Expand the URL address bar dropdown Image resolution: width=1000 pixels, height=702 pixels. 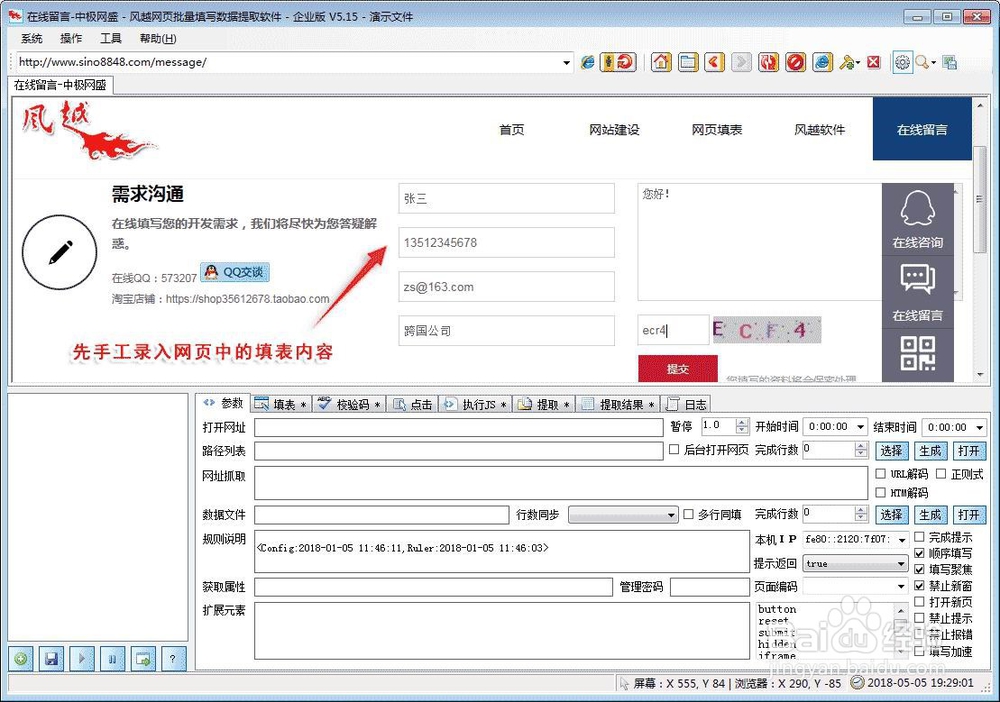(566, 62)
